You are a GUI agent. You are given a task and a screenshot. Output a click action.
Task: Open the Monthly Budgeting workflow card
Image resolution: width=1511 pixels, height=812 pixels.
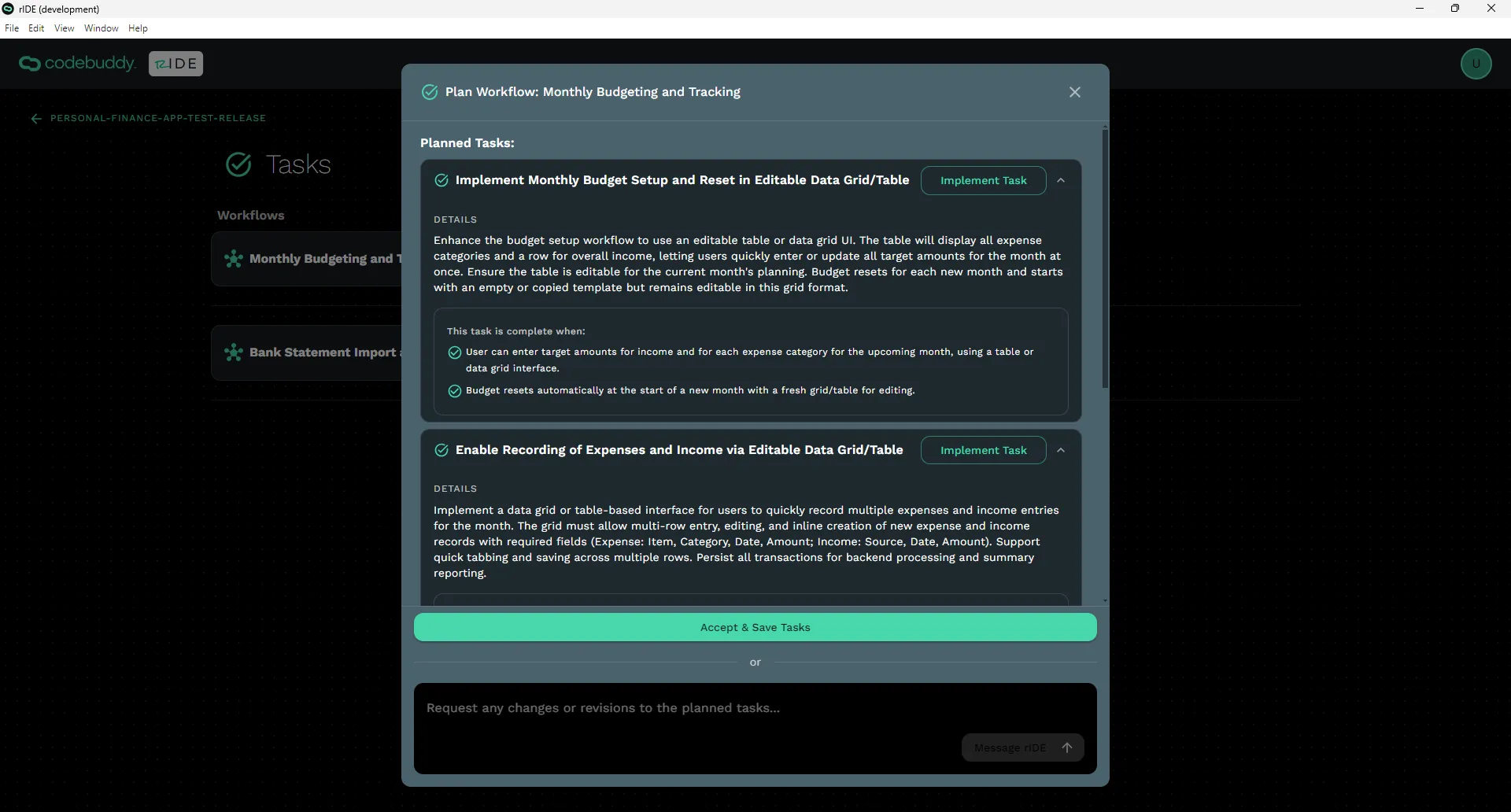[x=307, y=259]
